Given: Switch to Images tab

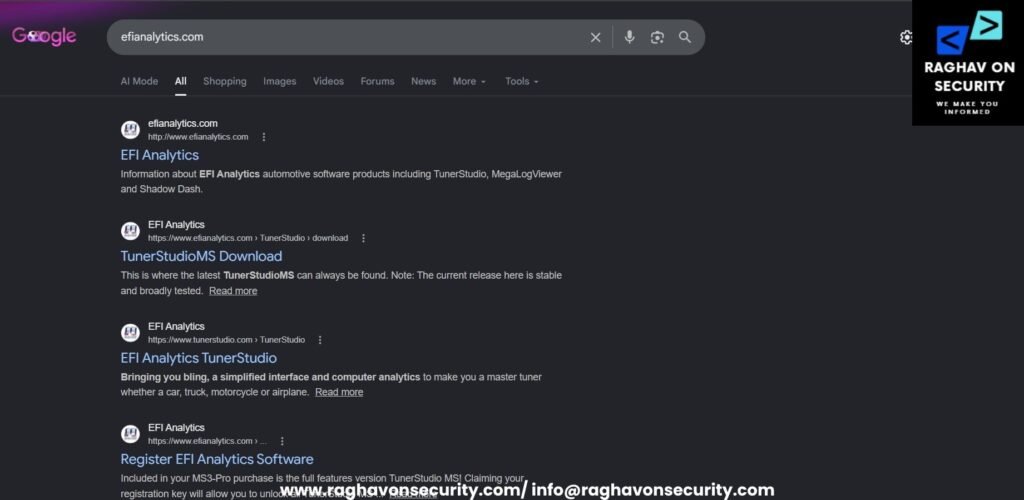Looking at the screenshot, I should (280, 82).
